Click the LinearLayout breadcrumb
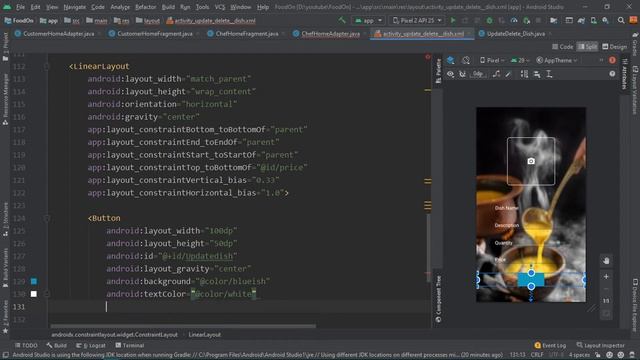This screenshot has height=360, width=640. tap(204, 335)
